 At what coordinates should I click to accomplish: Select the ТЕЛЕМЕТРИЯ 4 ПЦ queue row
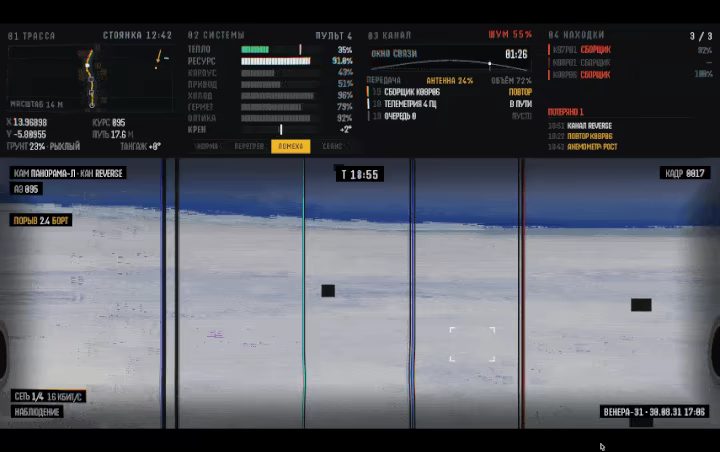450,104
